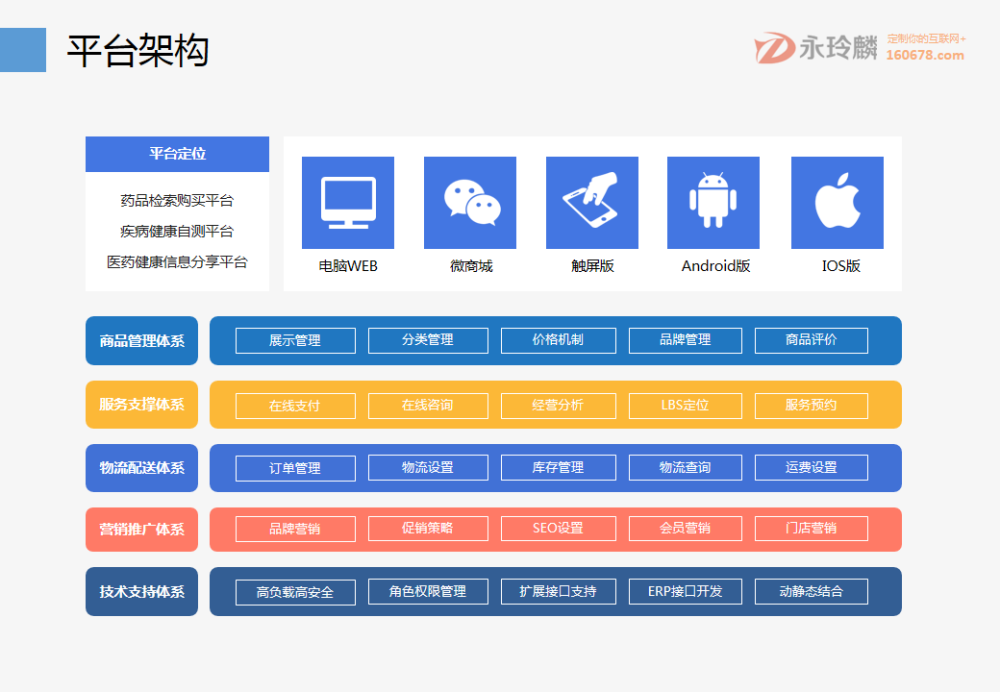
Task: Click the 微商城 WeChat icon
Action: tap(470, 199)
